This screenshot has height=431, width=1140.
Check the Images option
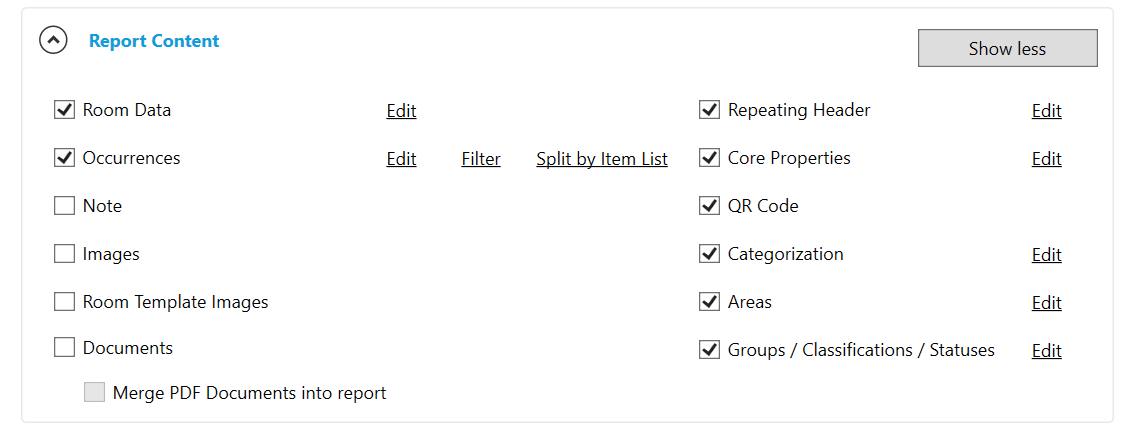coord(65,254)
